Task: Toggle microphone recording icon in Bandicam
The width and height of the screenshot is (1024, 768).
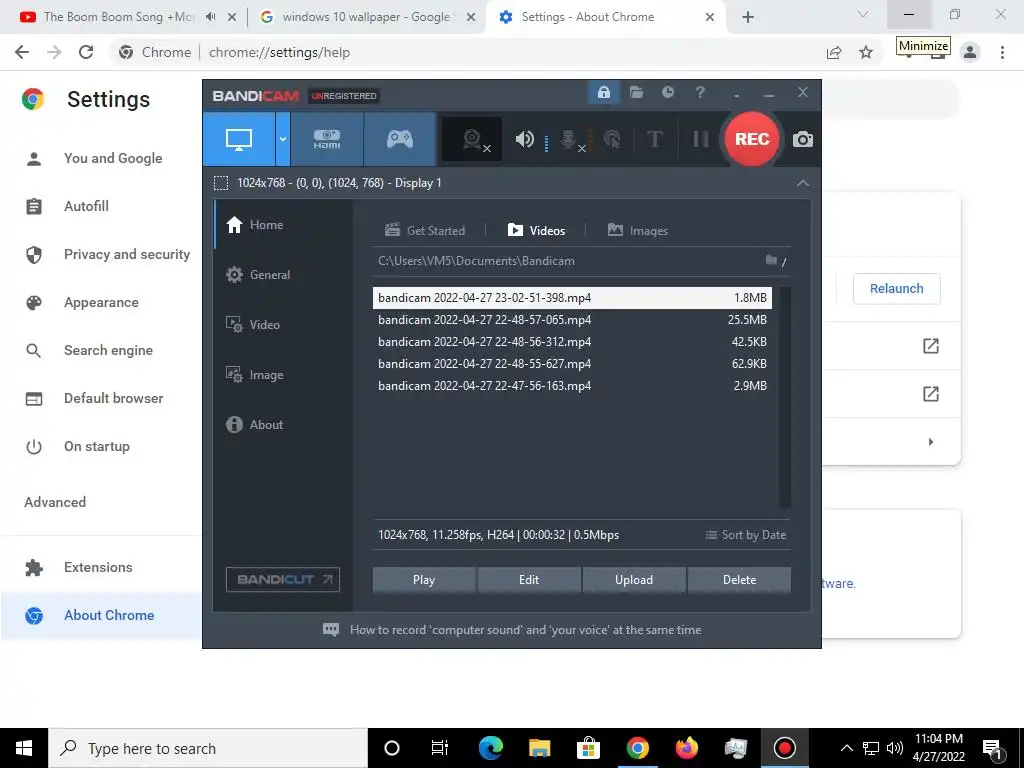Action: [x=569, y=139]
